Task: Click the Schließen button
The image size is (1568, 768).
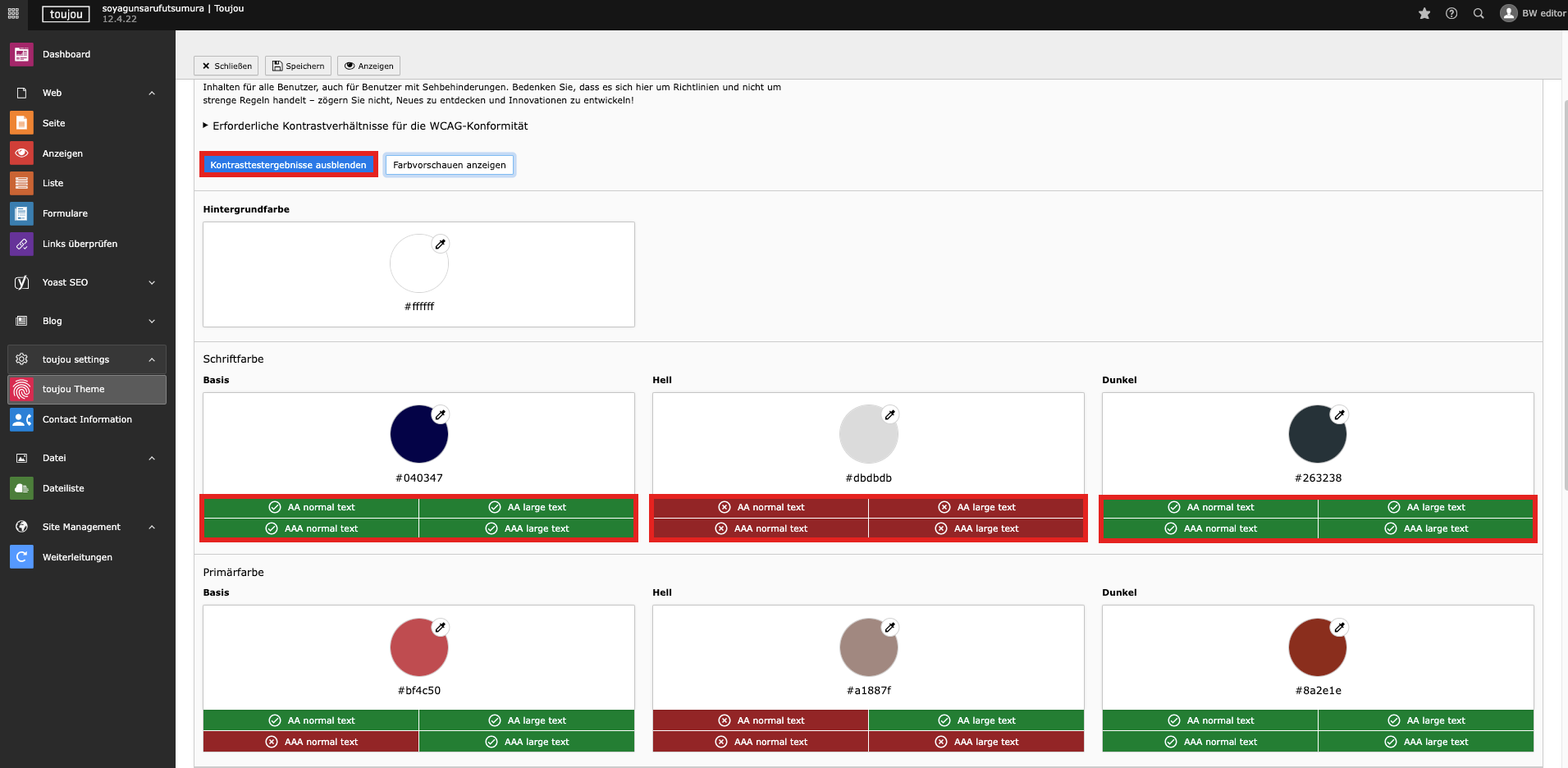Action: [x=226, y=66]
